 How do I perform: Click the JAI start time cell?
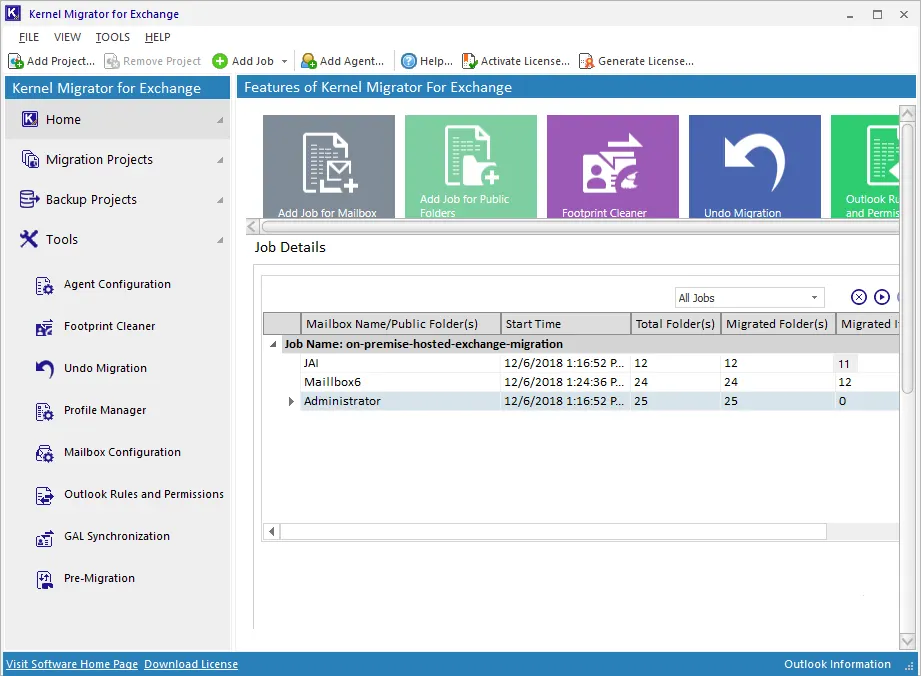coord(566,364)
